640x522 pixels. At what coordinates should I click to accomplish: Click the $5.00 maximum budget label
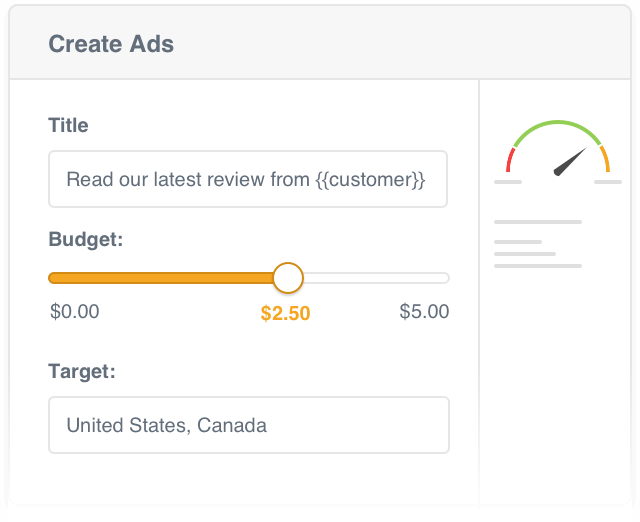[x=424, y=312]
